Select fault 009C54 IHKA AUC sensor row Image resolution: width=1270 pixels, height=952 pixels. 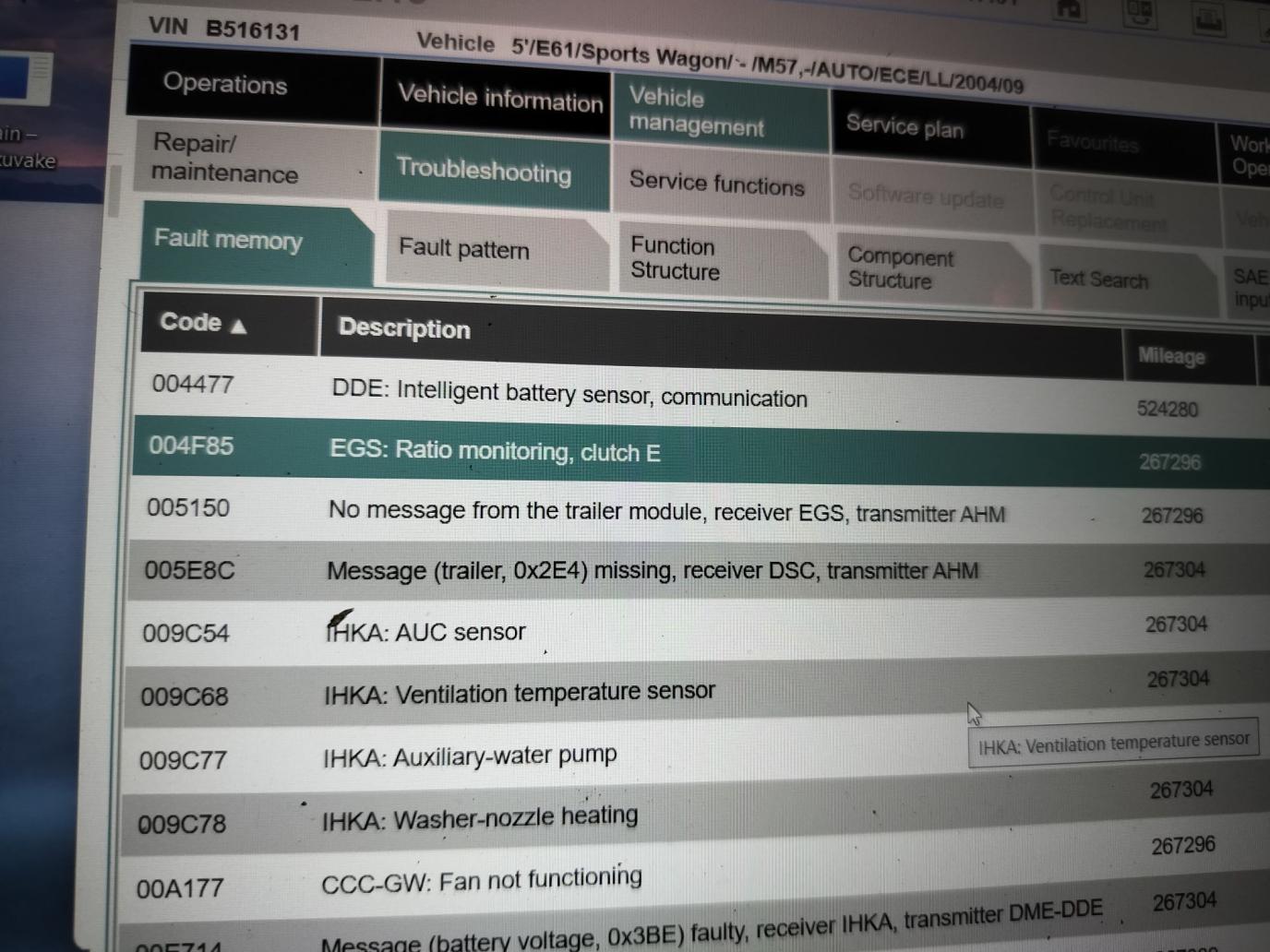(425, 633)
